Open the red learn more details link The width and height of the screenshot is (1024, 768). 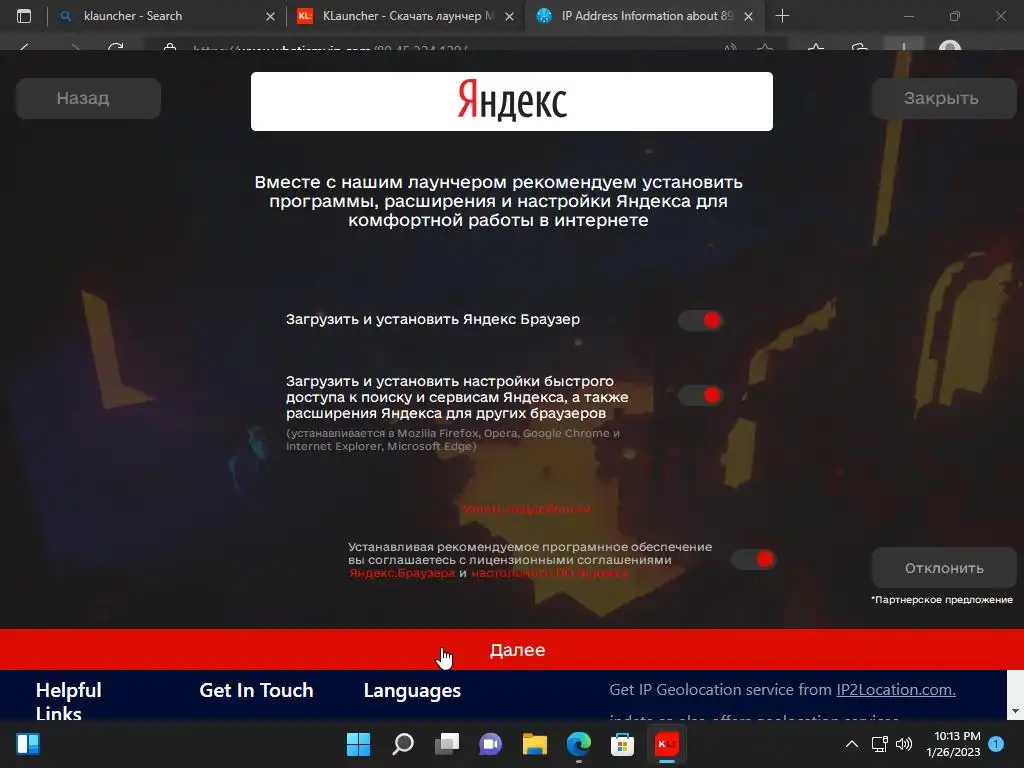(x=526, y=509)
